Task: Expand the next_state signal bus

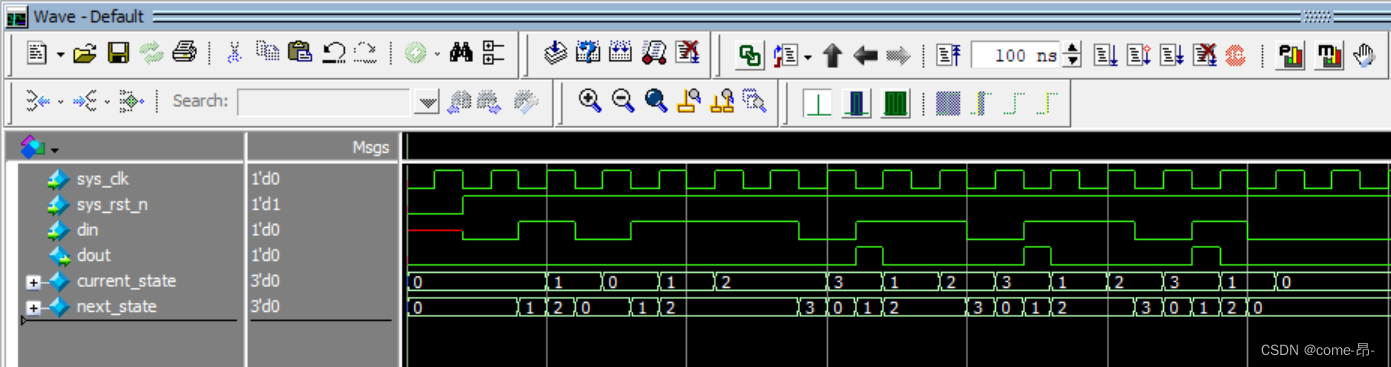Action: 33,307
